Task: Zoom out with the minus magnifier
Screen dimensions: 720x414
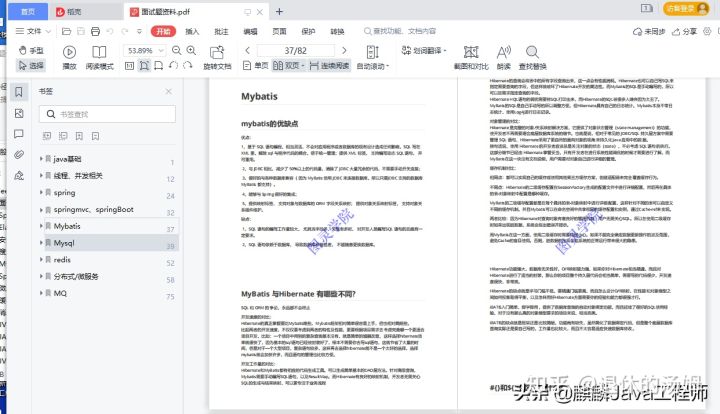Action: (176, 50)
